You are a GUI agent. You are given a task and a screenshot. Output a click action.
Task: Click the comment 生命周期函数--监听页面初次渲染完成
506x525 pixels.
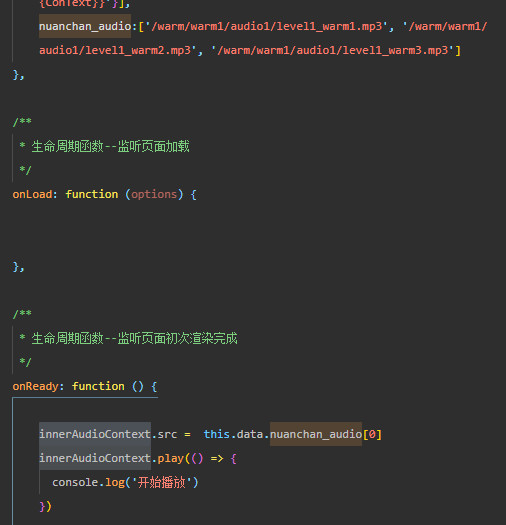134,339
